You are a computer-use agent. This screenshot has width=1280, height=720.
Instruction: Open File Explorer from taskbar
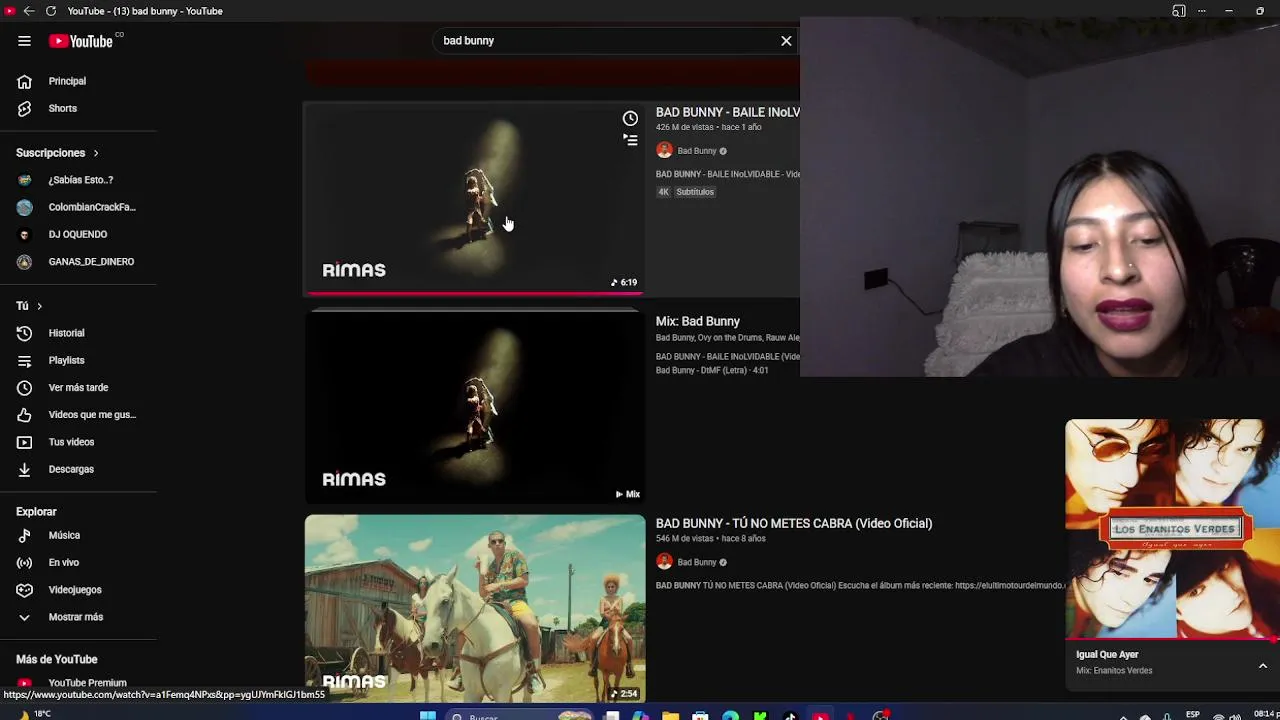coord(670,716)
